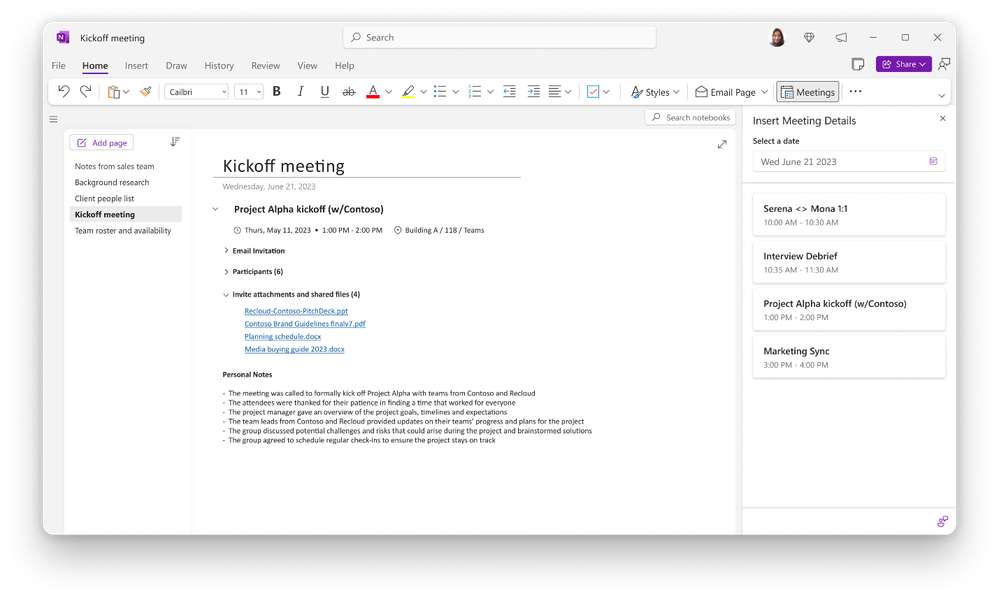The height and width of the screenshot is (599, 999).
Task: Switch to the Insert tab
Action: [x=136, y=65]
